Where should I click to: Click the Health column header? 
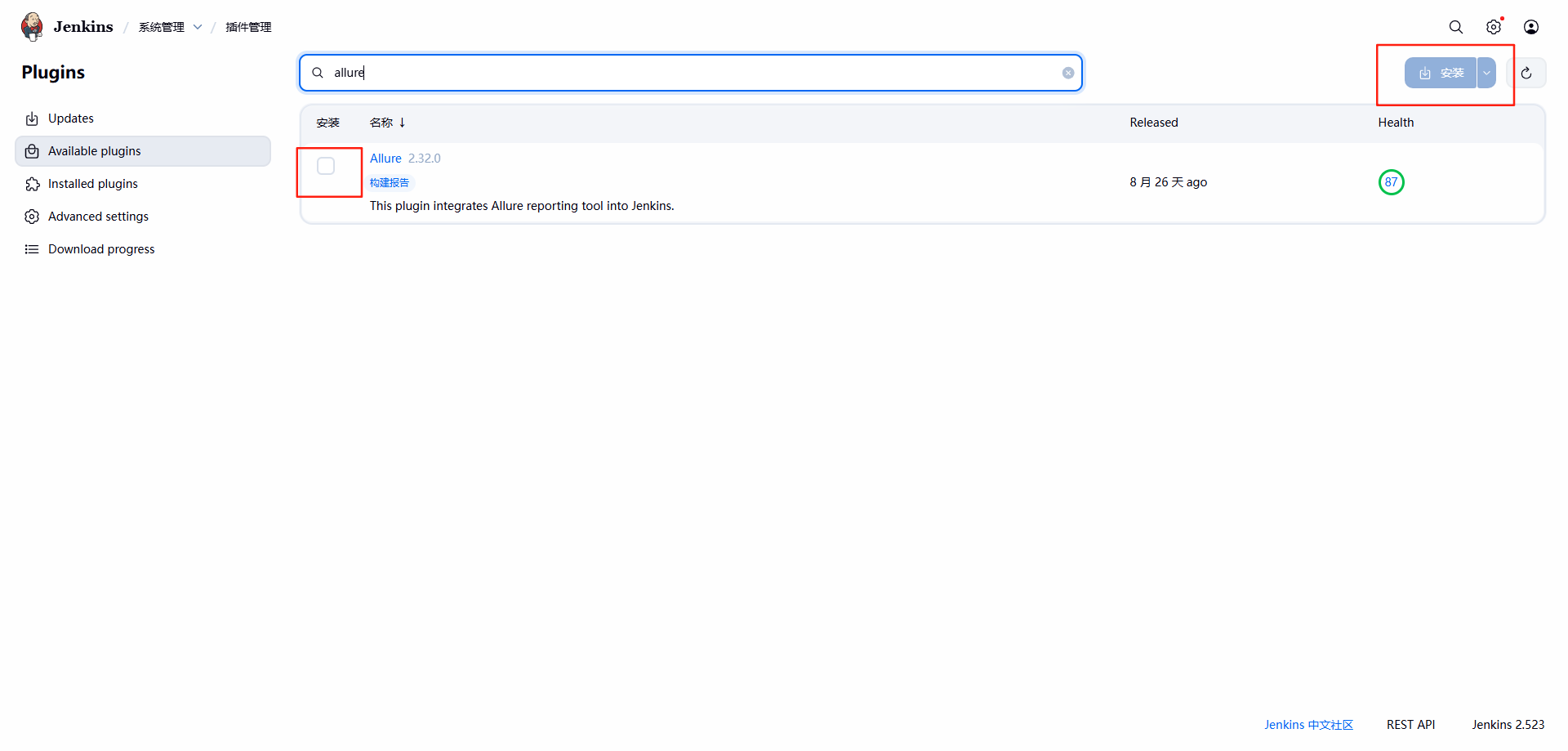1396,123
